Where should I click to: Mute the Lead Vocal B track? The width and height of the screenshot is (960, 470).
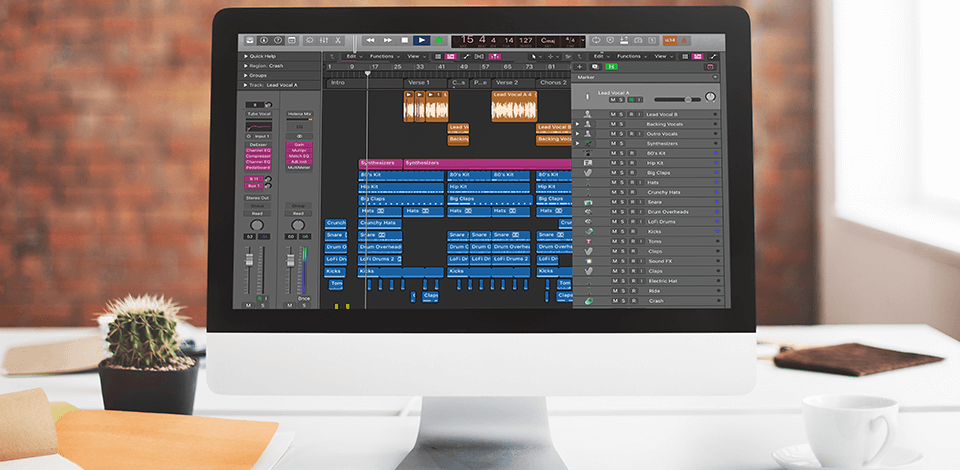[x=613, y=114]
